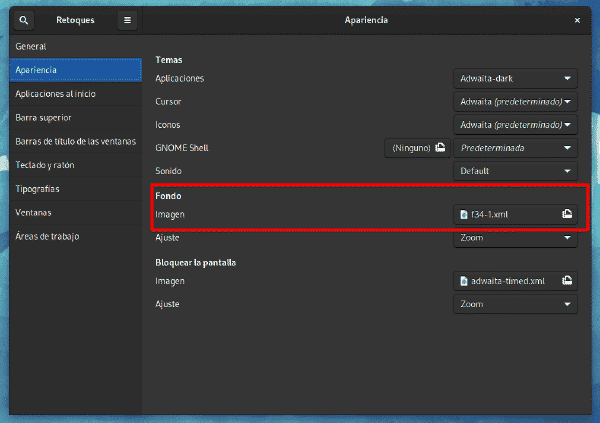Expand the Cursor theme dropdown
Image resolution: width=600 pixels, height=423 pixels.
click(x=515, y=101)
